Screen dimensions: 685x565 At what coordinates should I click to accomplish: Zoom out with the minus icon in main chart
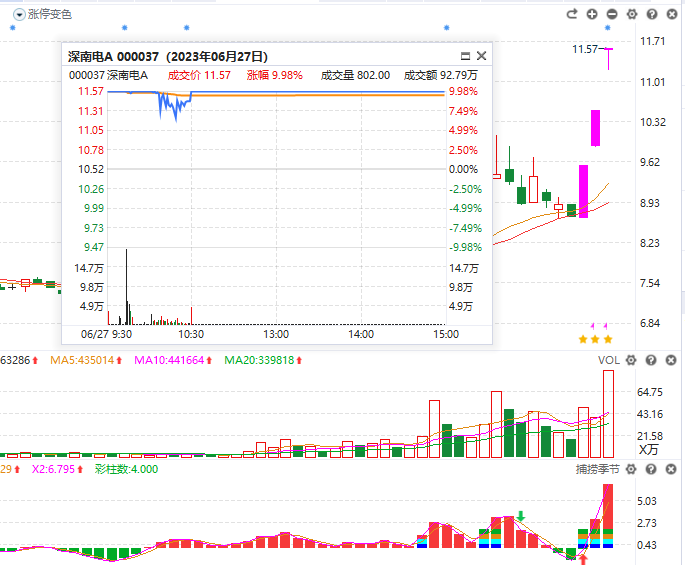(612, 14)
